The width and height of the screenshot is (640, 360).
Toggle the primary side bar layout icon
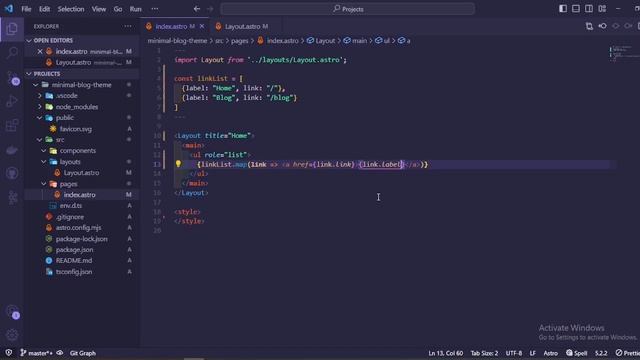563,9
